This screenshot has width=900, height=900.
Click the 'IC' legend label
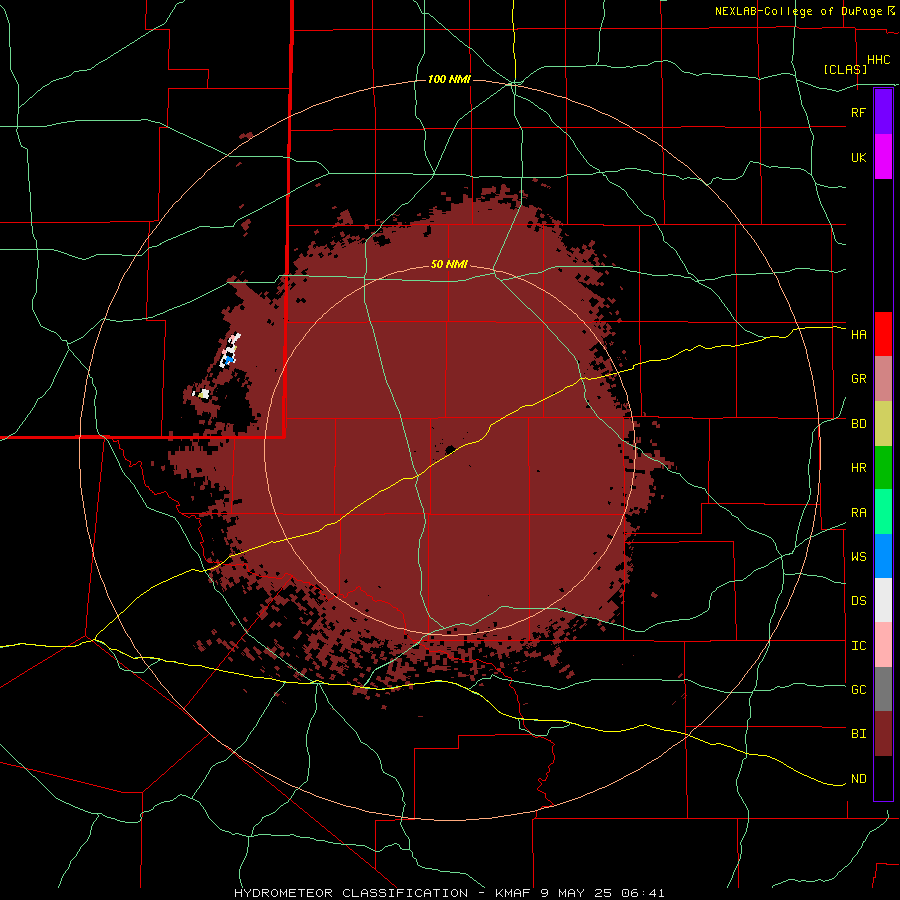coord(858,646)
